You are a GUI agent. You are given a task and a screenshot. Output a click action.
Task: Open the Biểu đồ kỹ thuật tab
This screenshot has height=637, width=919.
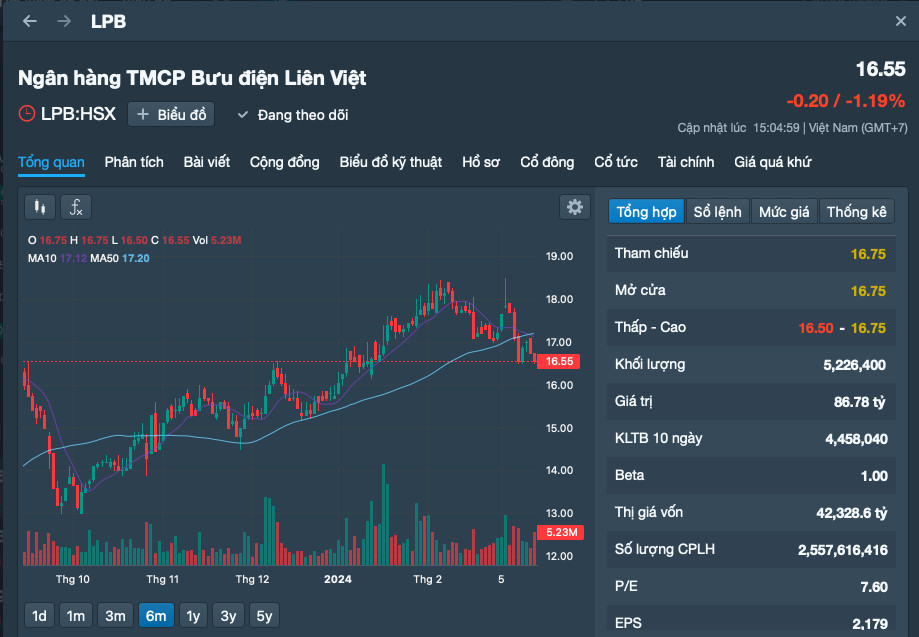(390, 162)
